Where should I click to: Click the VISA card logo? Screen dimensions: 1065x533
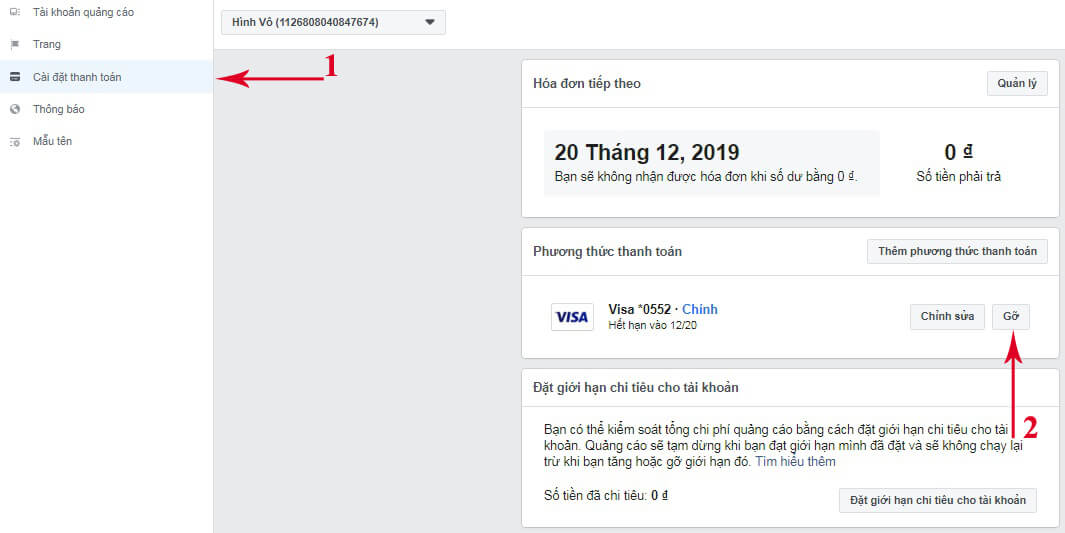[x=572, y=317]
